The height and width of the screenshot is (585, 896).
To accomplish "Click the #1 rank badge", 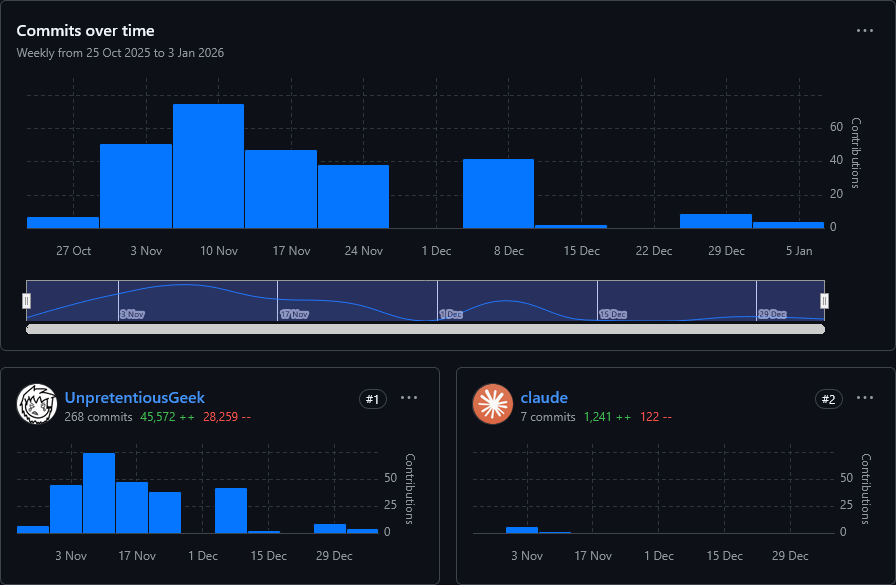I will point(372,399).
